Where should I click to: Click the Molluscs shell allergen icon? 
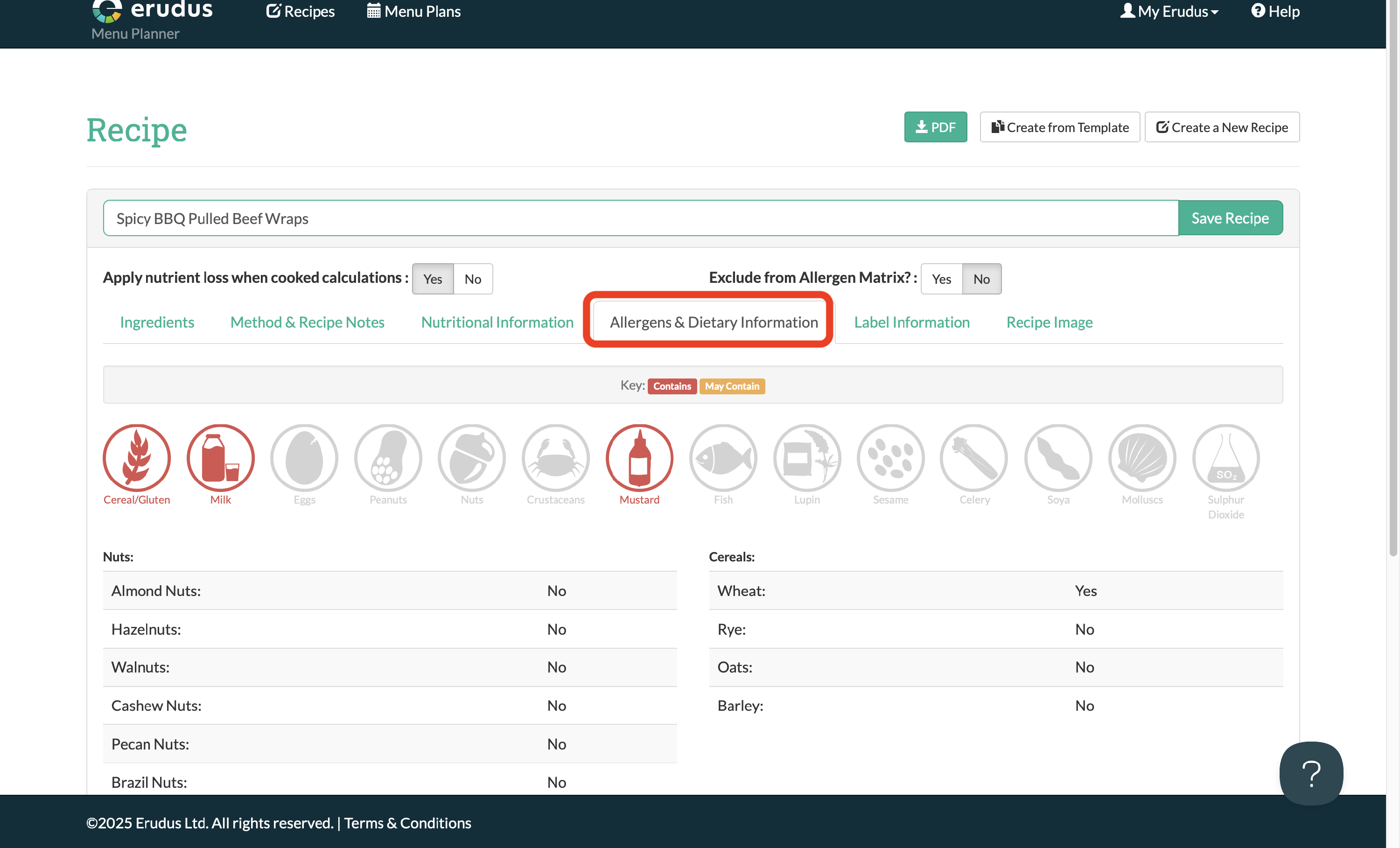click(x=1141, y=457)
